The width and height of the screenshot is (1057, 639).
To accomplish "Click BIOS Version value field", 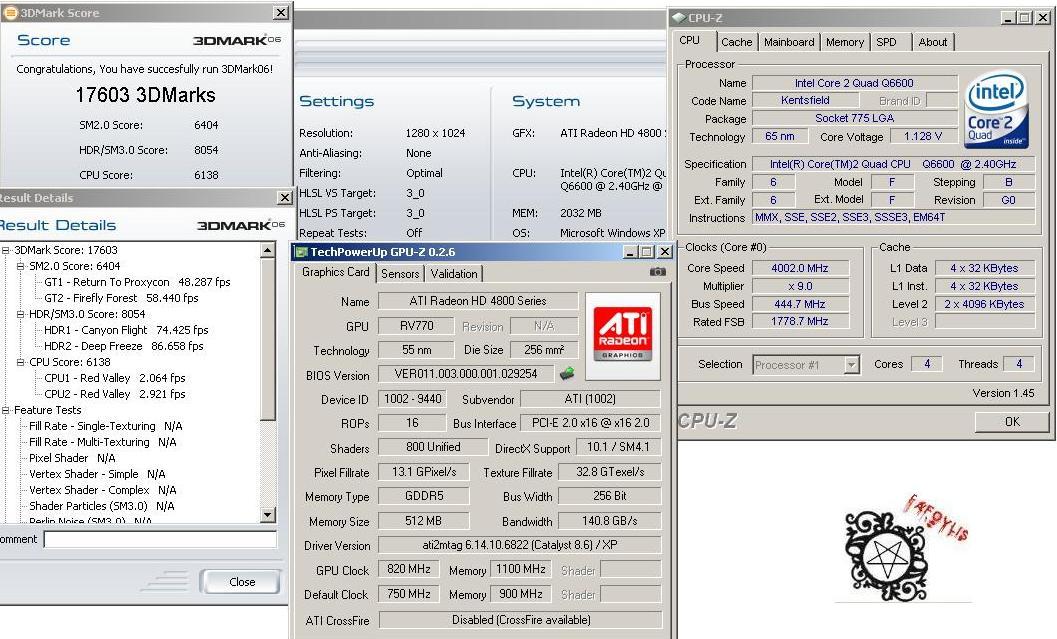I will click(x=466, y=373).
